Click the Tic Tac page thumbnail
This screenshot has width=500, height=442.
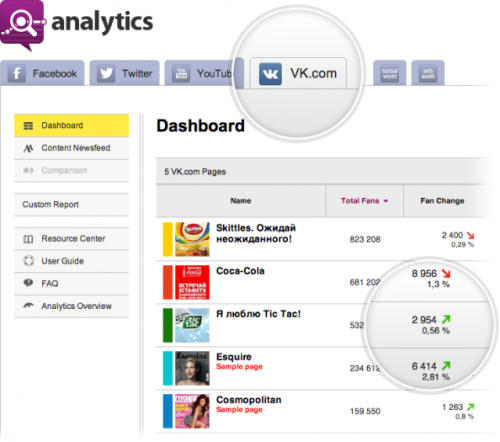[x=192, y=325]
